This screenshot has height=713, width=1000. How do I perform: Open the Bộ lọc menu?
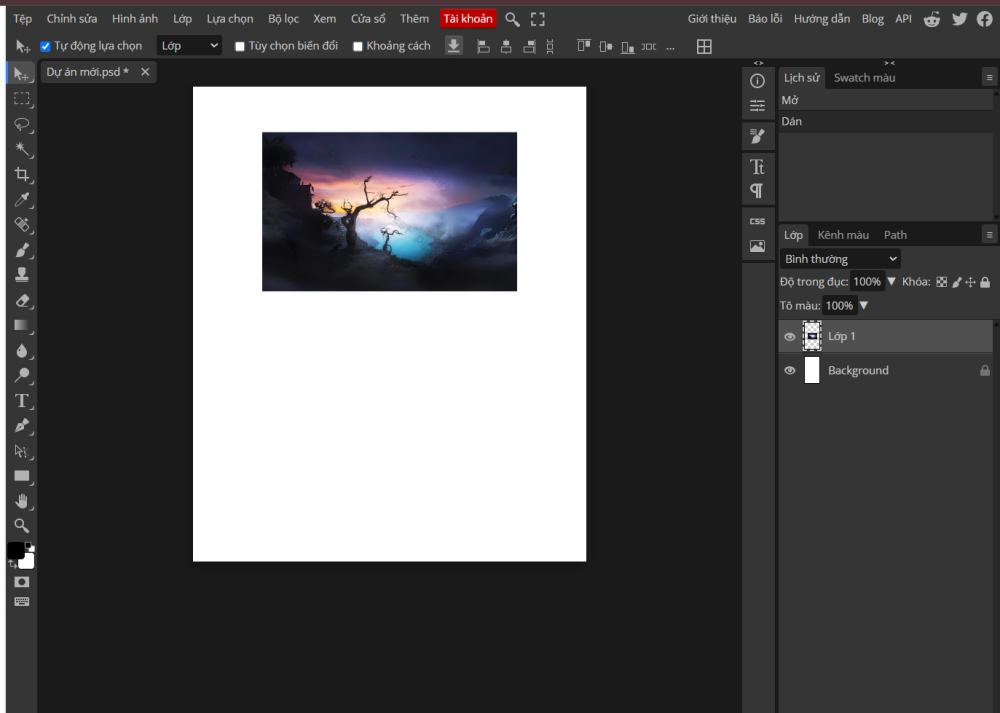(x=283, y=19)
